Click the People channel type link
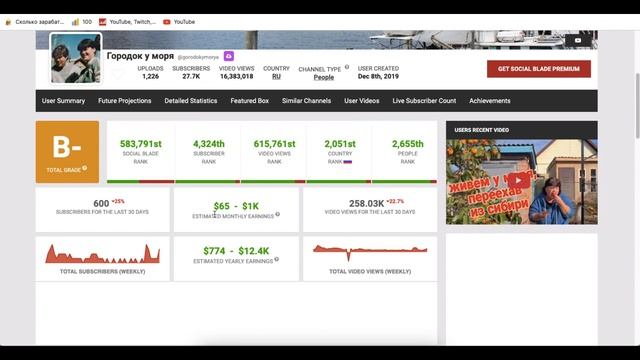 324,77
